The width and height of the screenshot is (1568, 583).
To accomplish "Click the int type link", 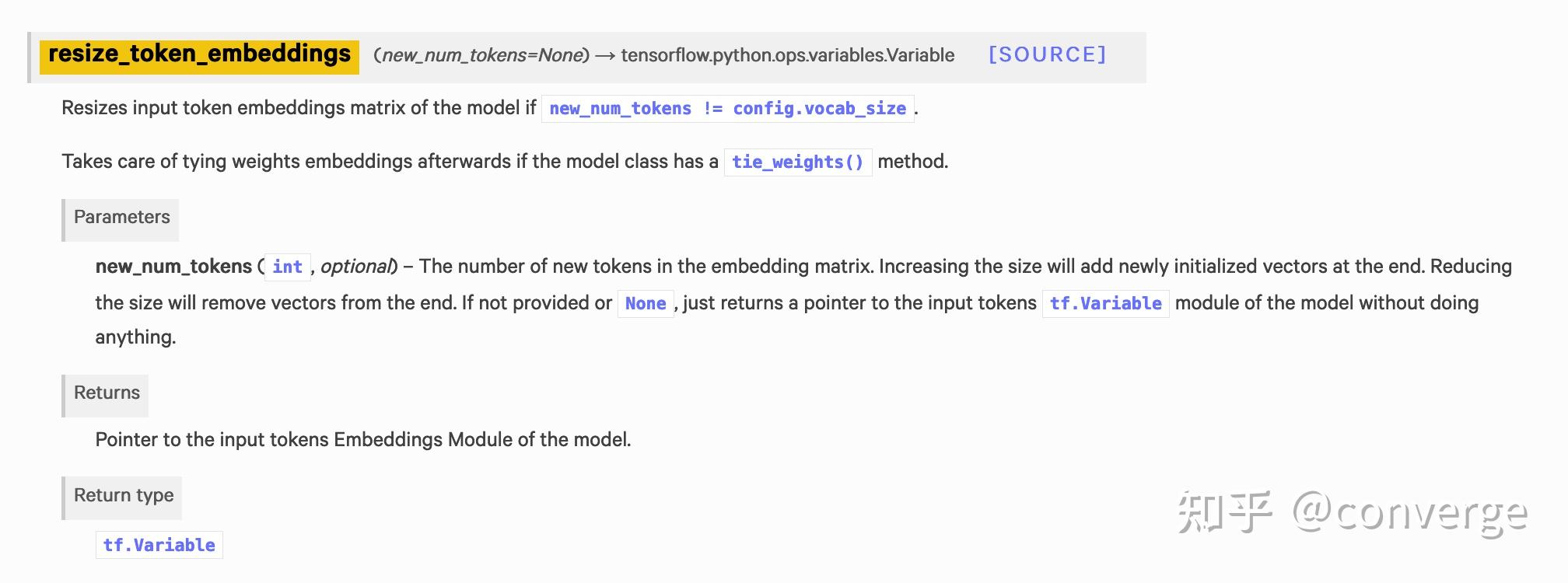I will [x=287, y=267].
